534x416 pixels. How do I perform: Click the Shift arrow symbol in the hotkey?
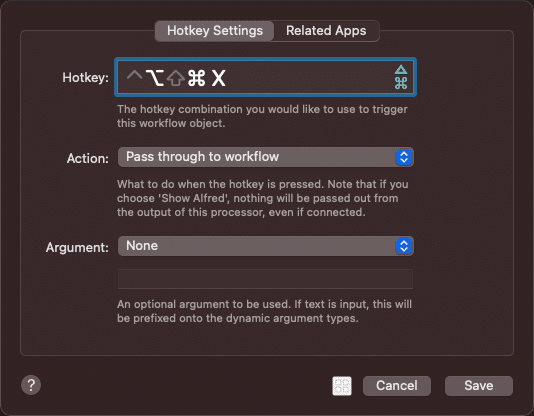tap(176, 78)
